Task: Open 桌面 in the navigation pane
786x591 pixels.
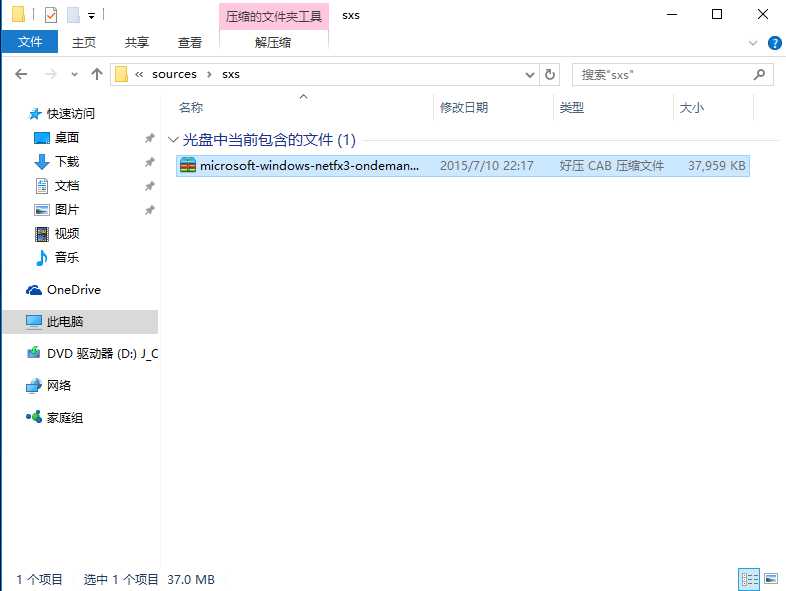Action: click(x=67, y=137)
